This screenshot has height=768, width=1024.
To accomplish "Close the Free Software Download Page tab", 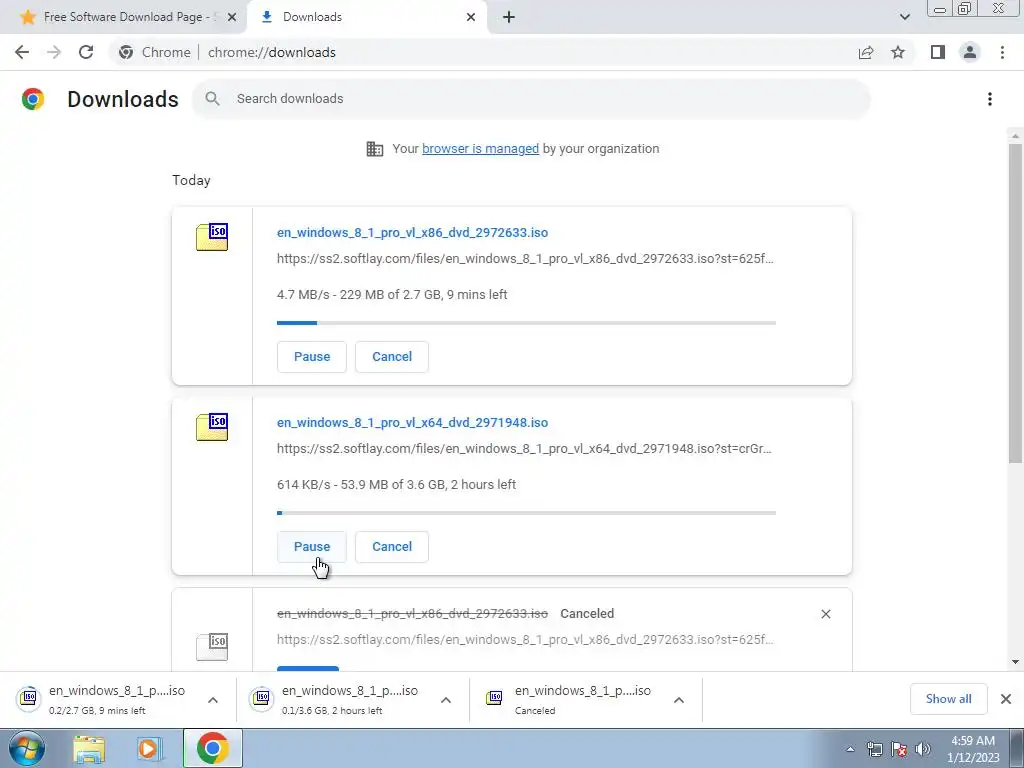I will point(232,17).
